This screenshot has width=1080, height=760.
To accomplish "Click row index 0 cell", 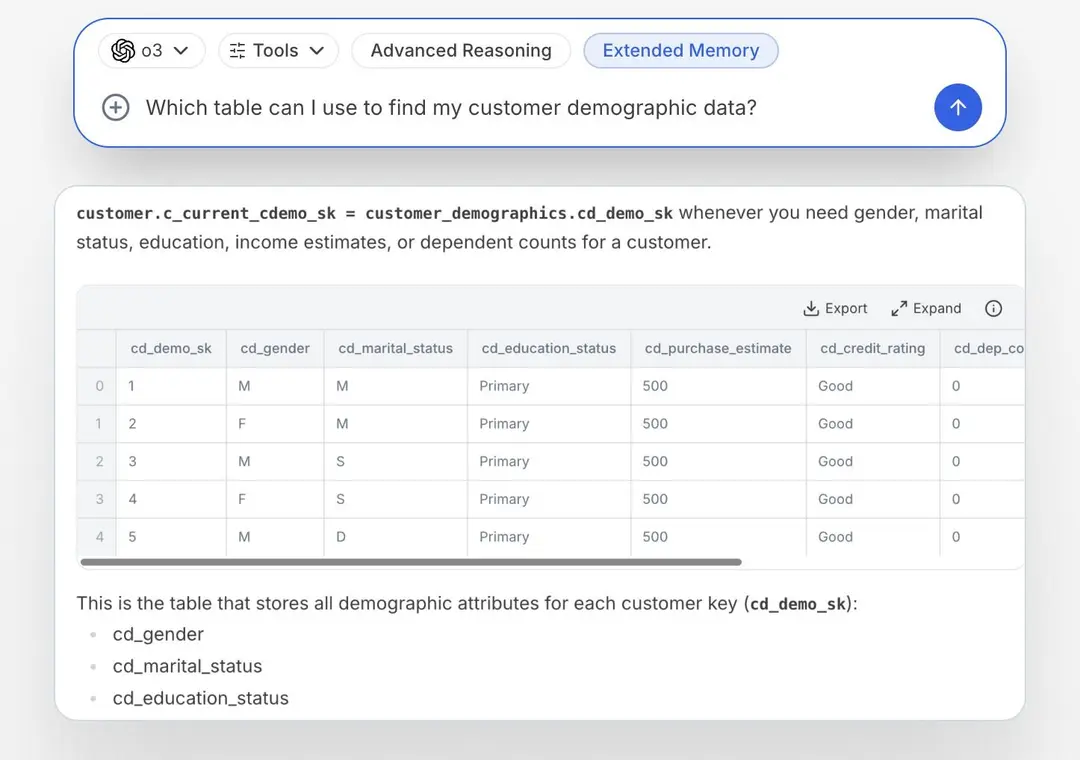I will click(96, 386).
